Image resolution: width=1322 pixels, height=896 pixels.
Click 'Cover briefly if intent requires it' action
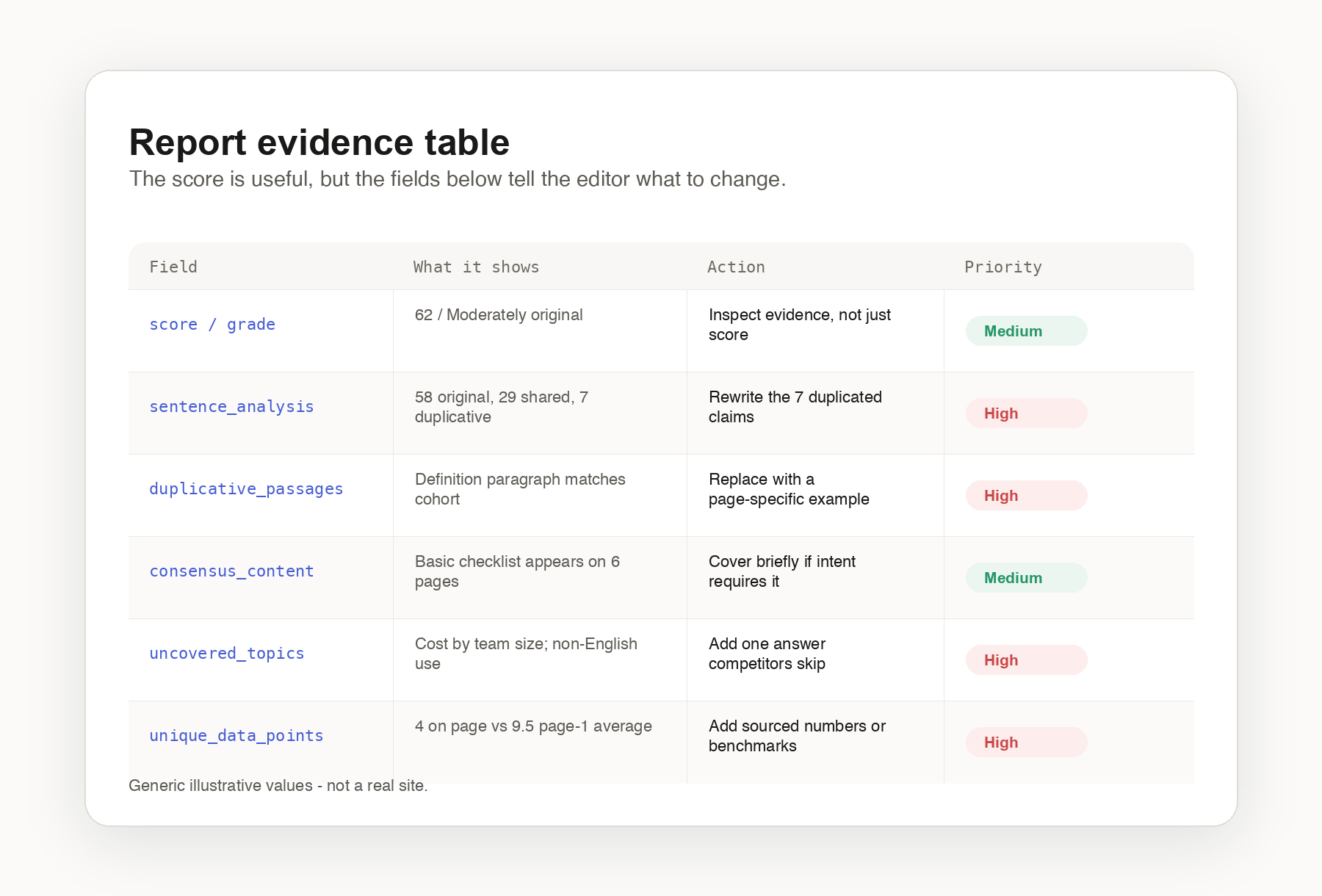coord(782,571)
